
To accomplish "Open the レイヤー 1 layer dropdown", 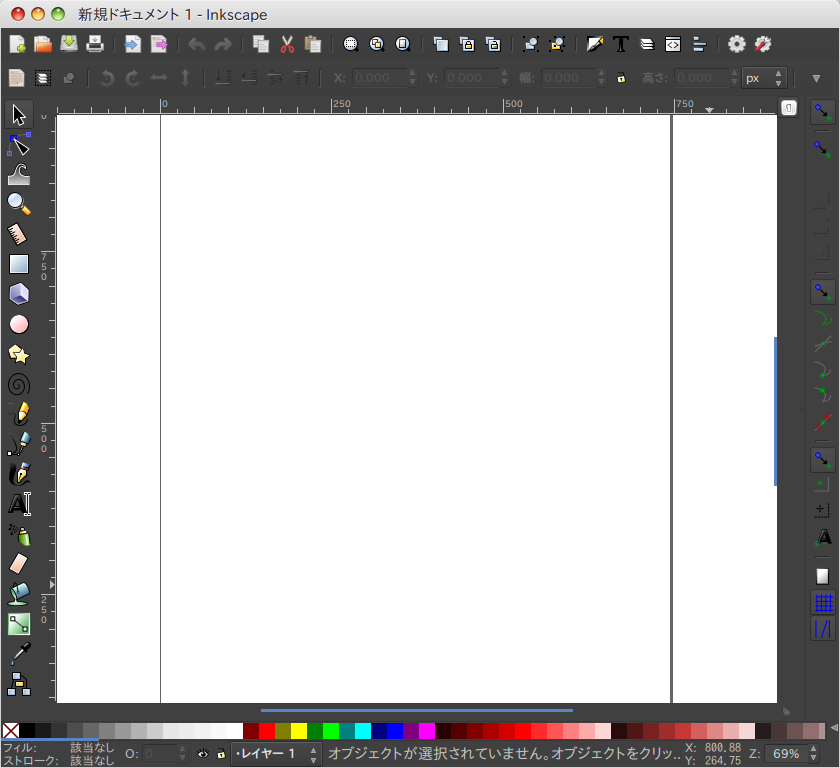I will [276, 754].
